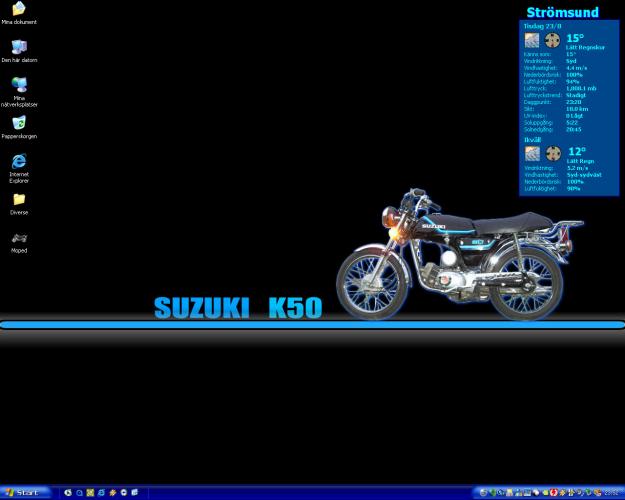The width and height of the screenshot is (625, 500).
Task: Click the Papperskorgen recycle bin icon
Action: [18, 124]
